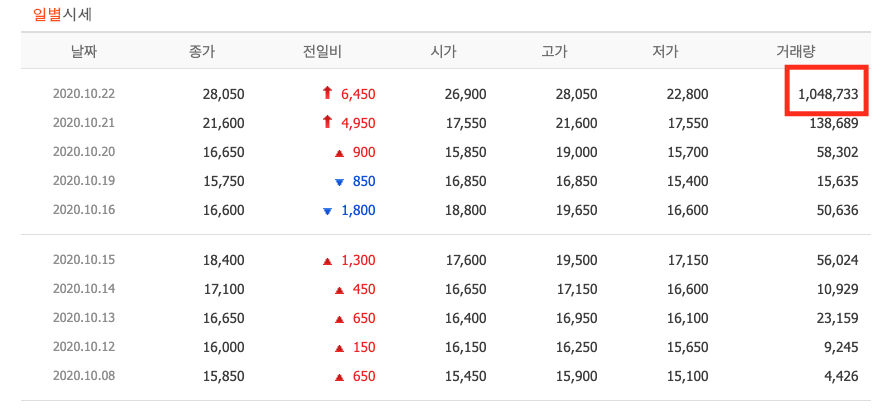The width and height of the screenshot is (884, 411).
Task: Click low price 15,100
Action: click(x=687, y=376)
